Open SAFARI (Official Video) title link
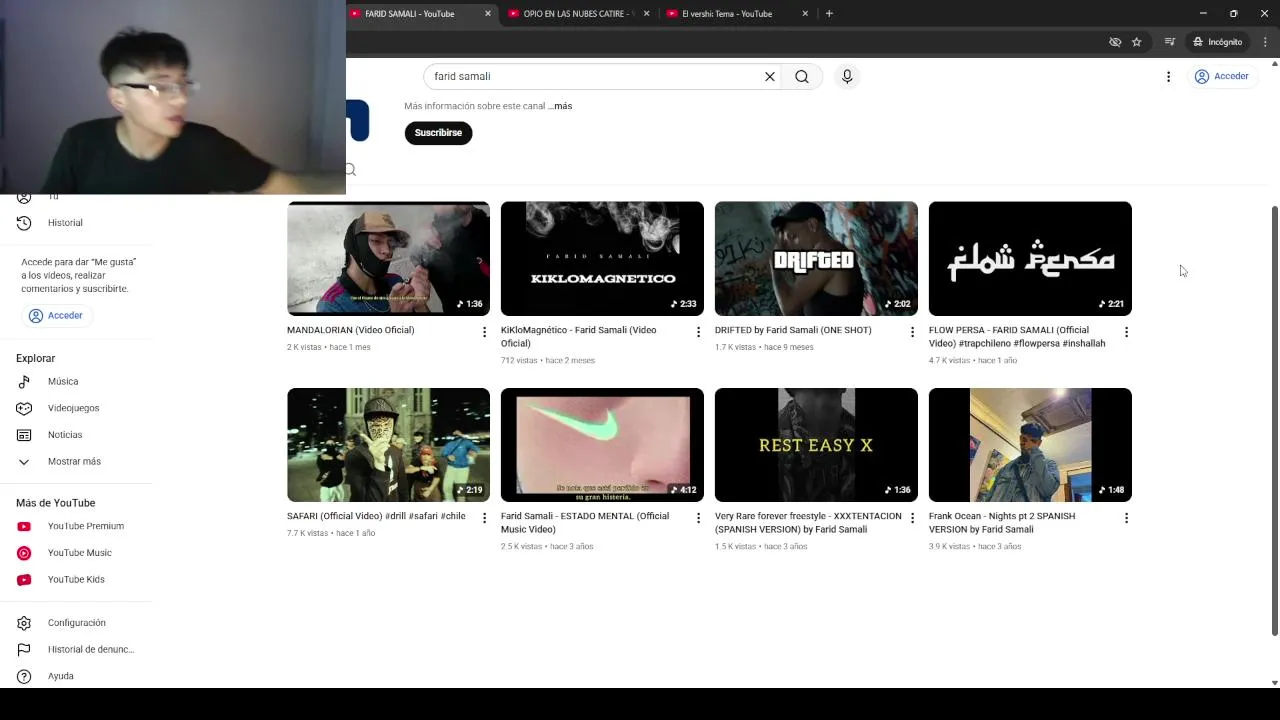1280x720 pixels. pos(376,516)
